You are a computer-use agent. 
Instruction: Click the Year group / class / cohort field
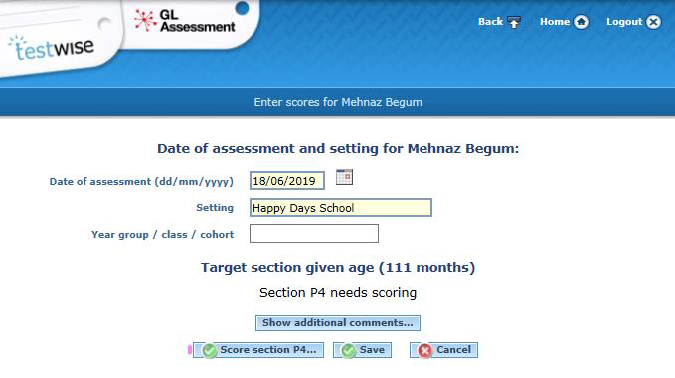[x=314, y=234]
